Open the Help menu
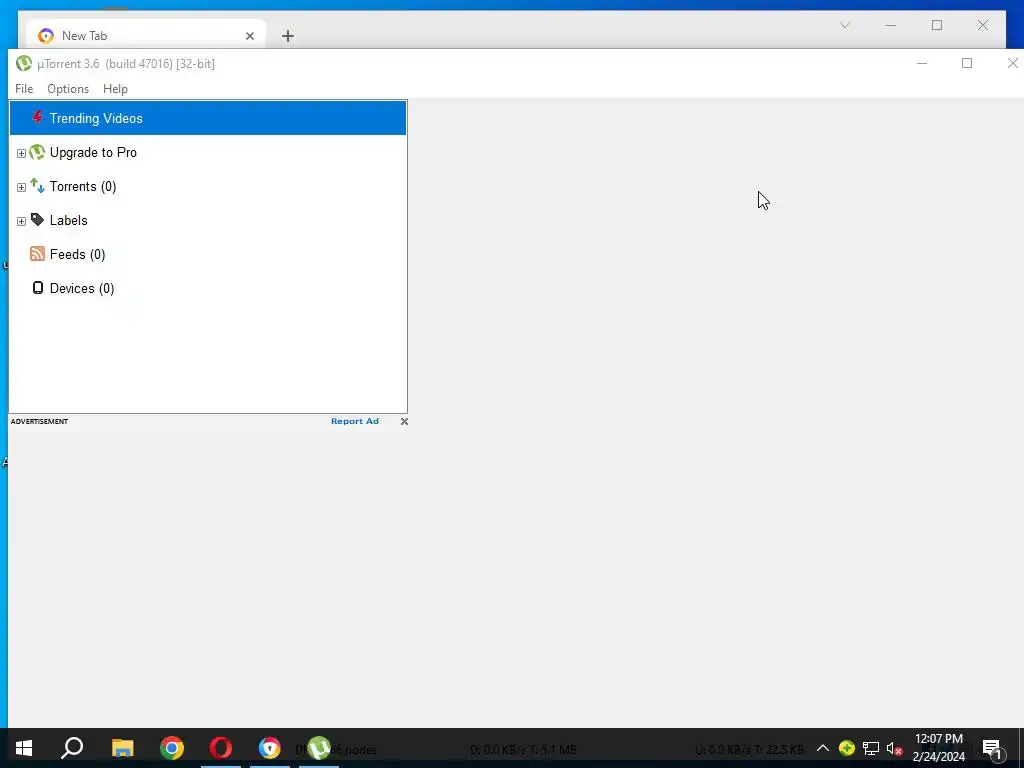1024x768 pixels. [x=116, y=89]
